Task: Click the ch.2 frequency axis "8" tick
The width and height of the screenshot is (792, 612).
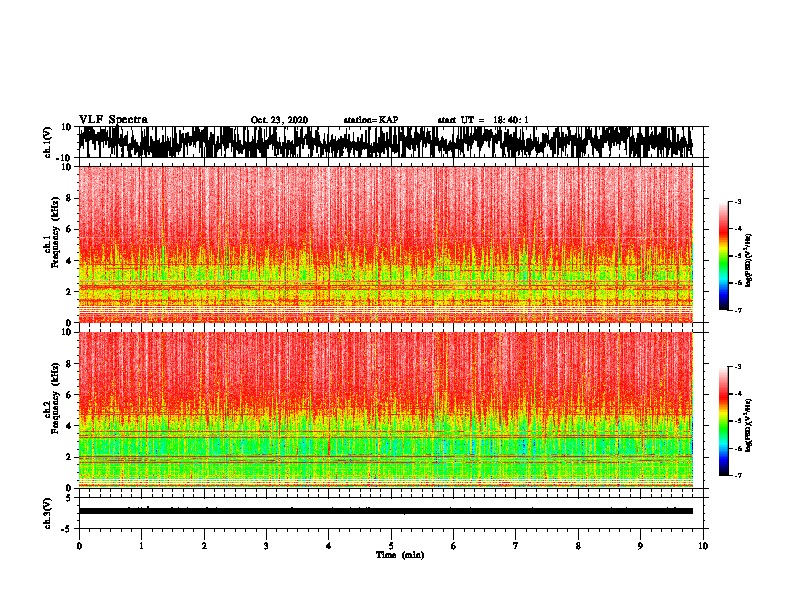Action: [x=69, y=364]
